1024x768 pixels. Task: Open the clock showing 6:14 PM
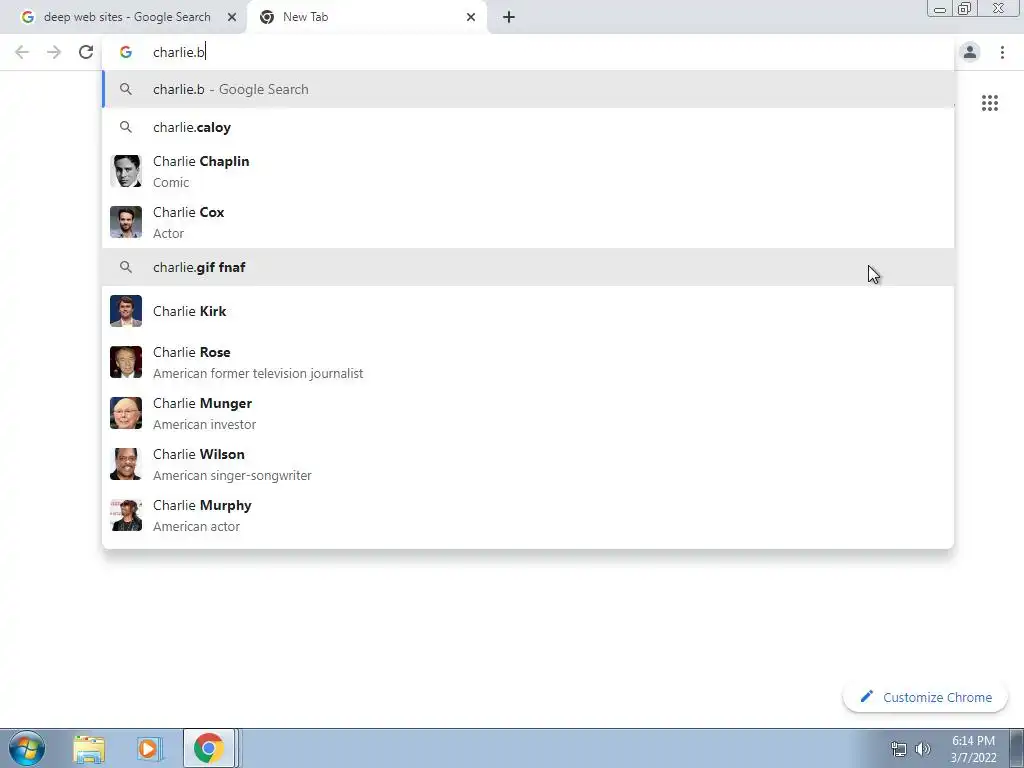(973, 749)
